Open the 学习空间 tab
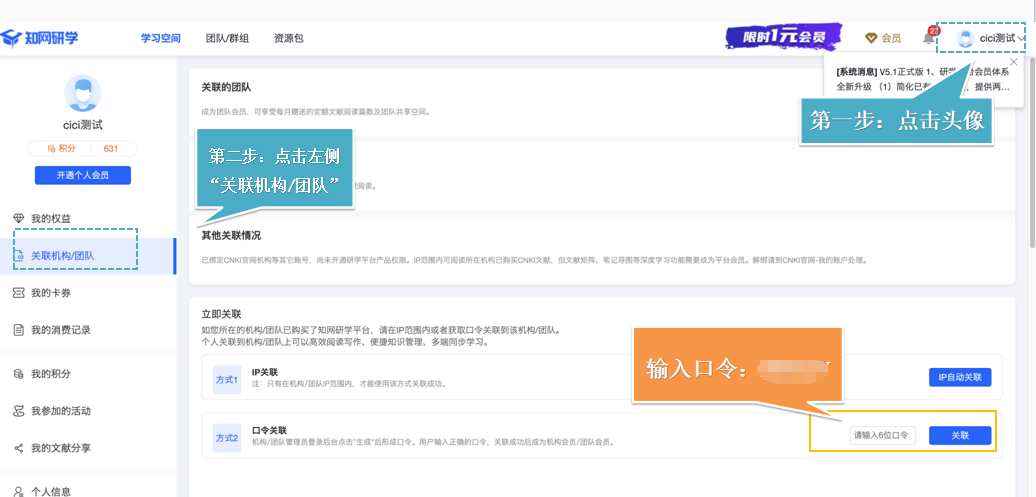Screen dimensions: 1036x497 tap(160, 38)
